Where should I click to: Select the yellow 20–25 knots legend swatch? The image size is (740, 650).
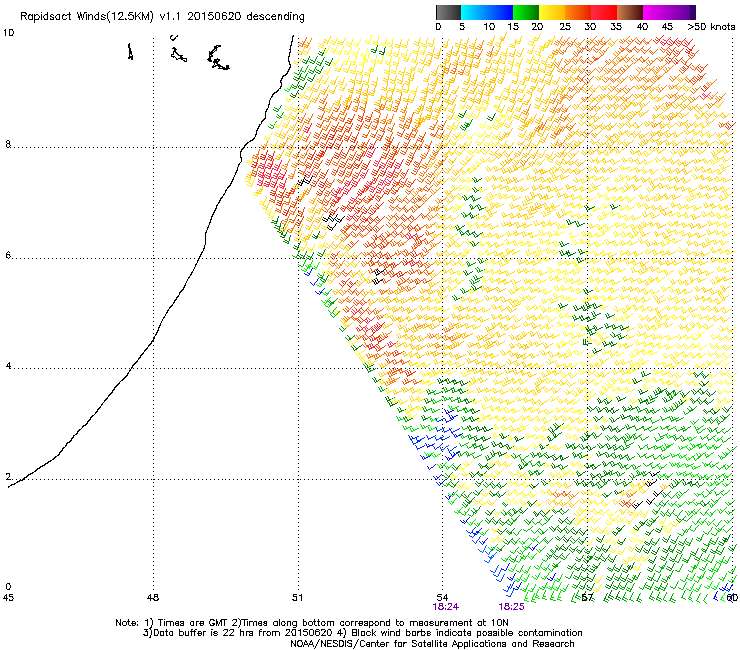[551, 12]
